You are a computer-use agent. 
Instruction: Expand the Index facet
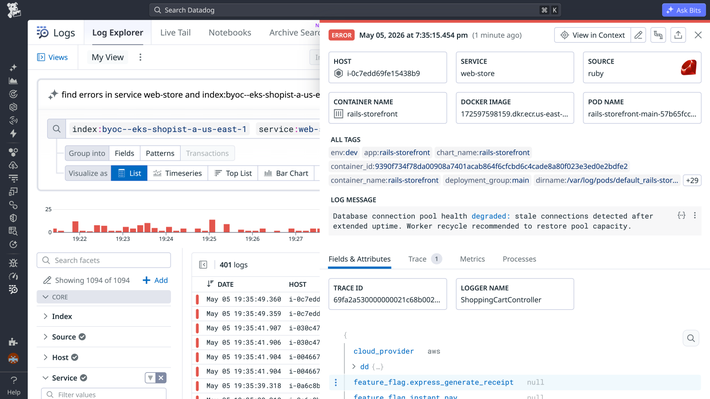45,316
